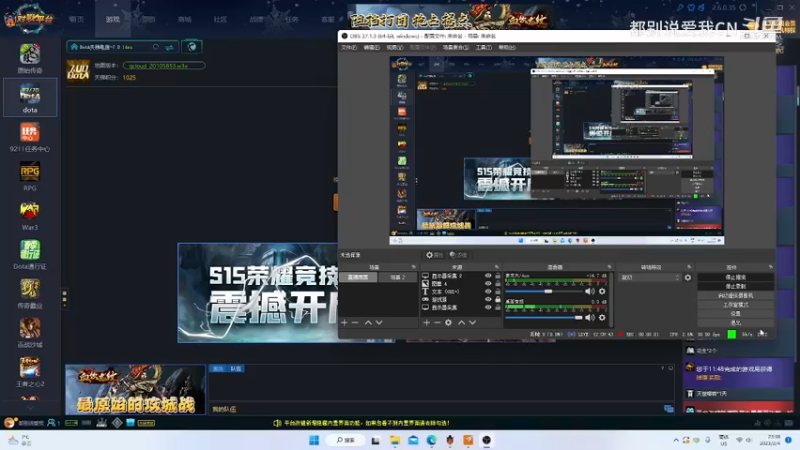Click the 对战平台 platform logo
The image size is (800, 450).
pos(29,18)
